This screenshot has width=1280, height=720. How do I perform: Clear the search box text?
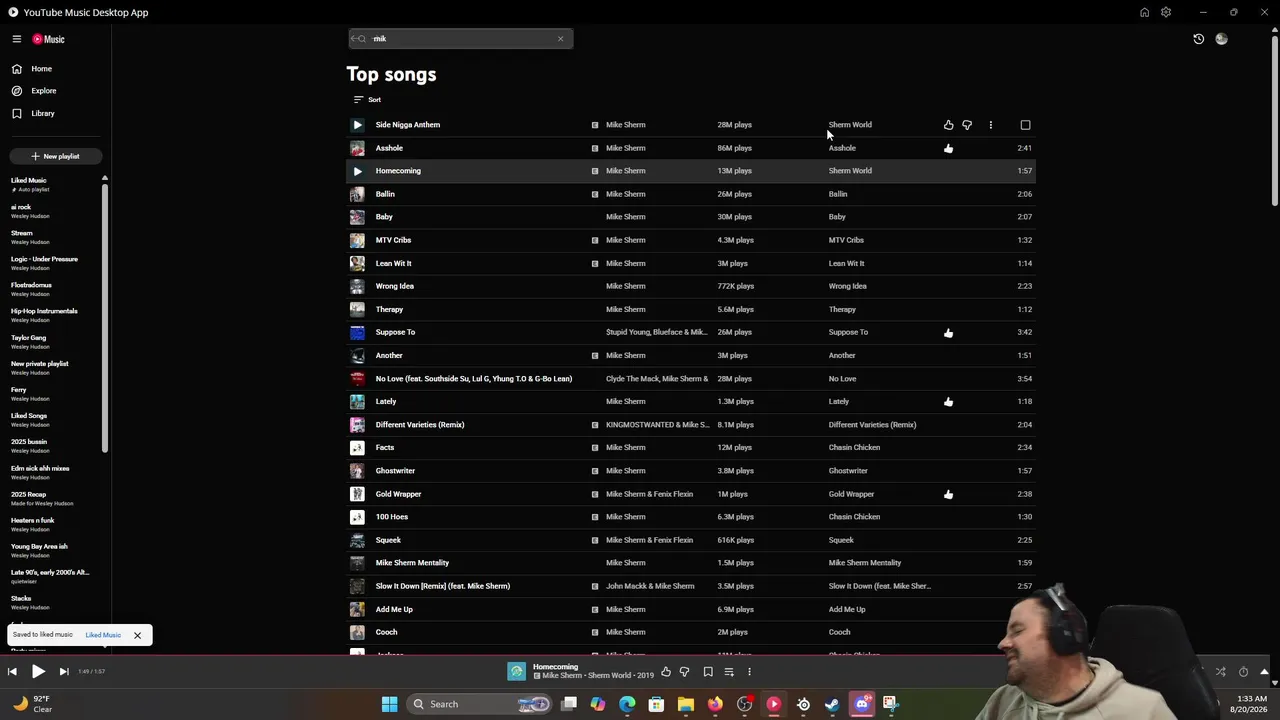[x=560, y=39]
